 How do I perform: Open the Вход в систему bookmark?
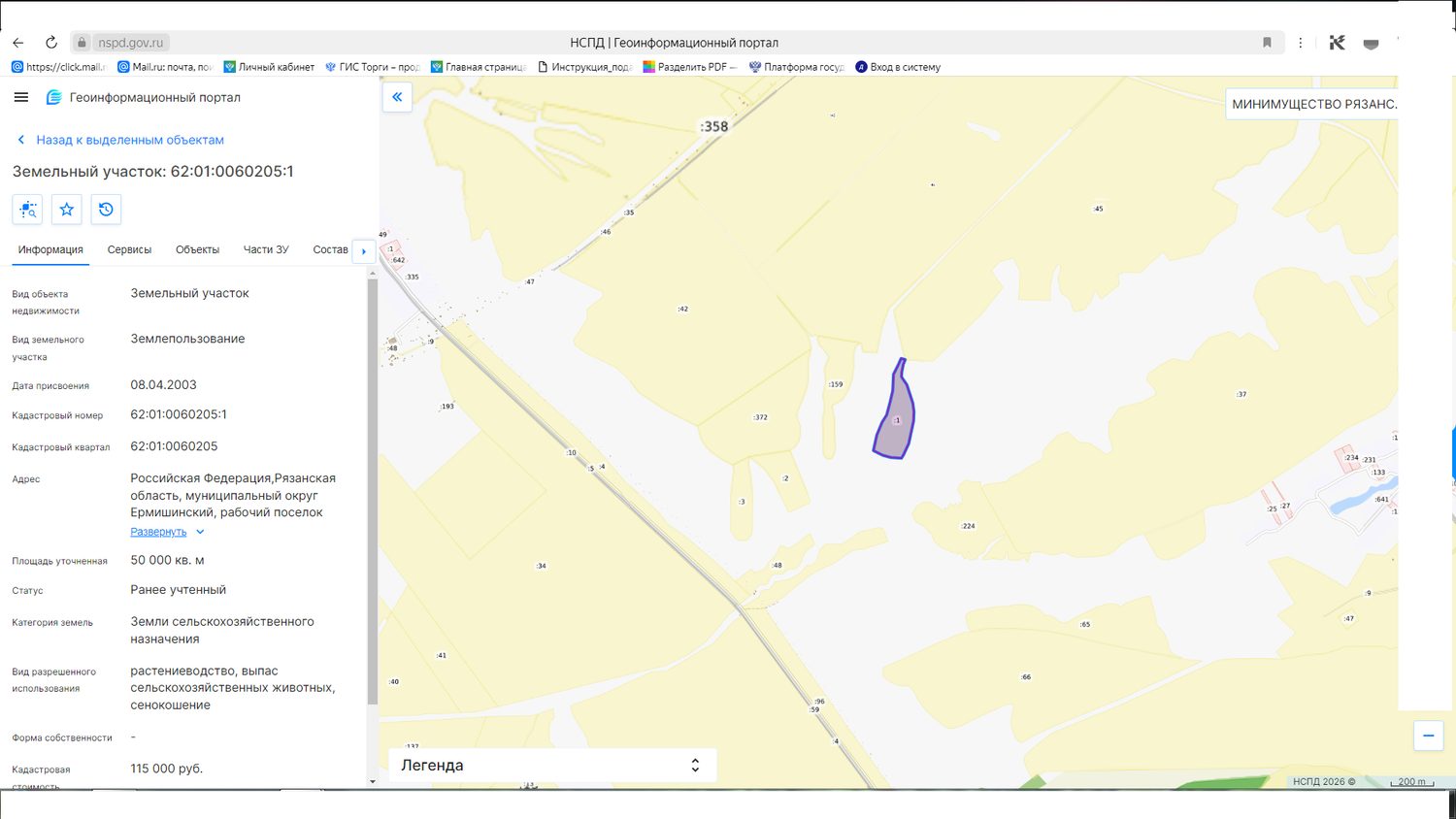click(x=898, y=67)
